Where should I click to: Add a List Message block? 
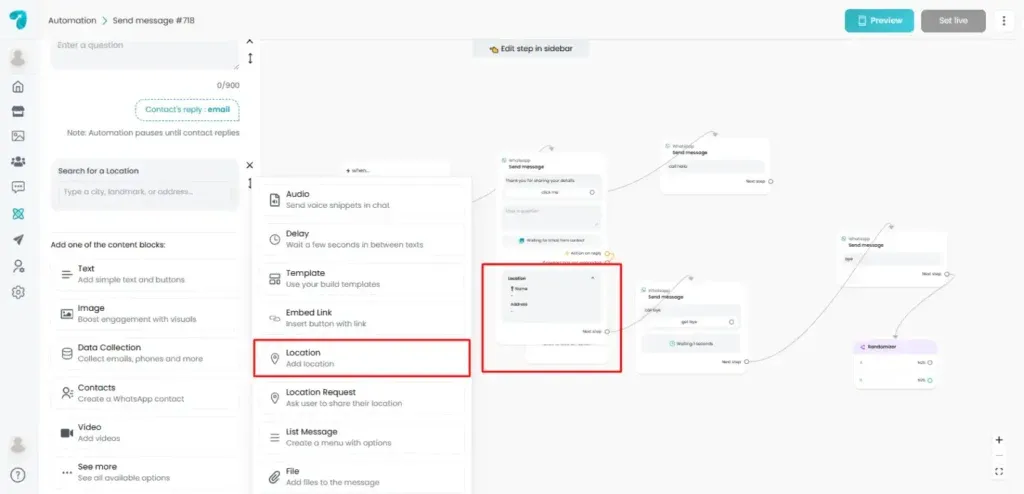click(362, 437)
